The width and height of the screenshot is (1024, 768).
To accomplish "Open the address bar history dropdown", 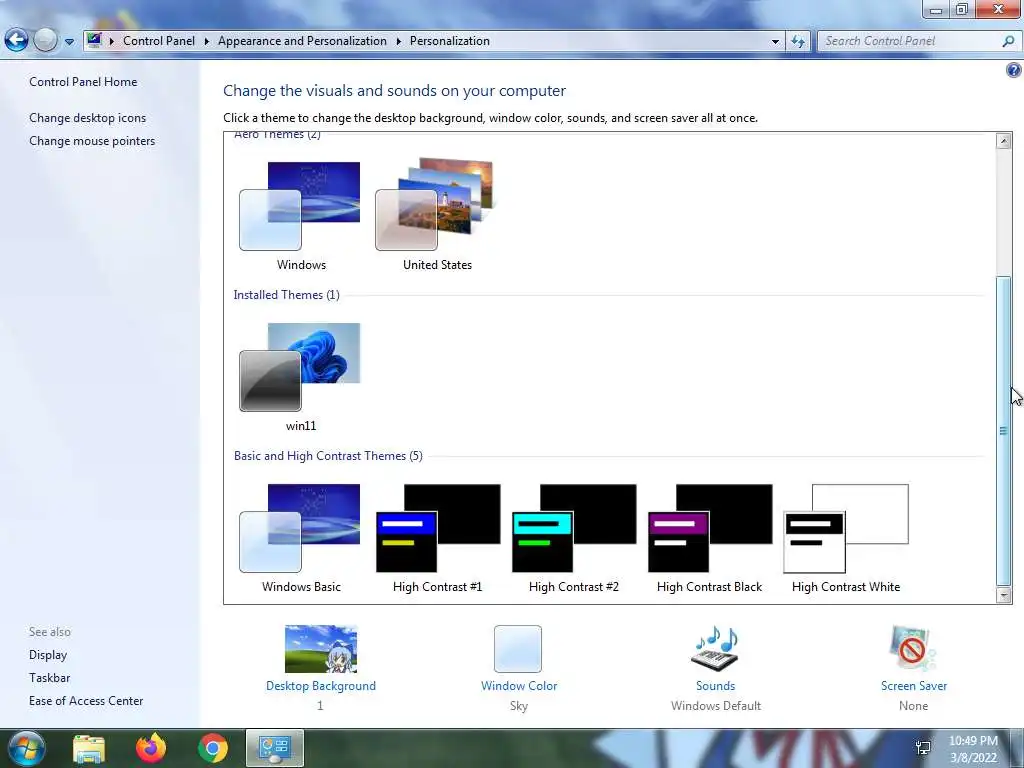I will 775,41.
